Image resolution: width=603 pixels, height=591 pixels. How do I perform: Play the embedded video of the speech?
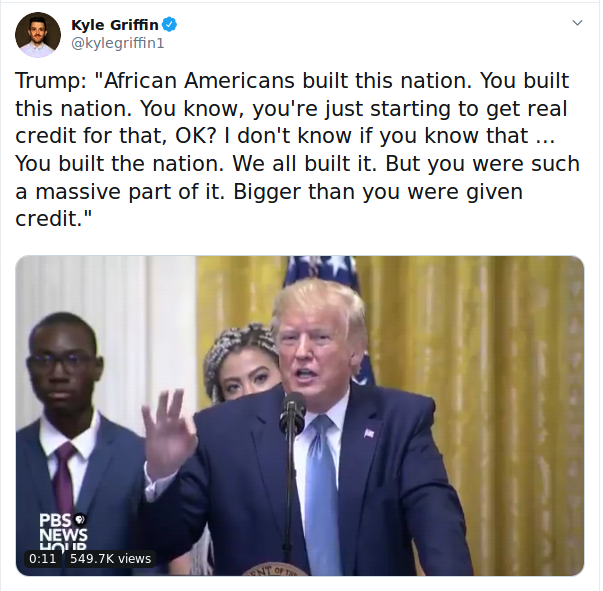[300, 415]
